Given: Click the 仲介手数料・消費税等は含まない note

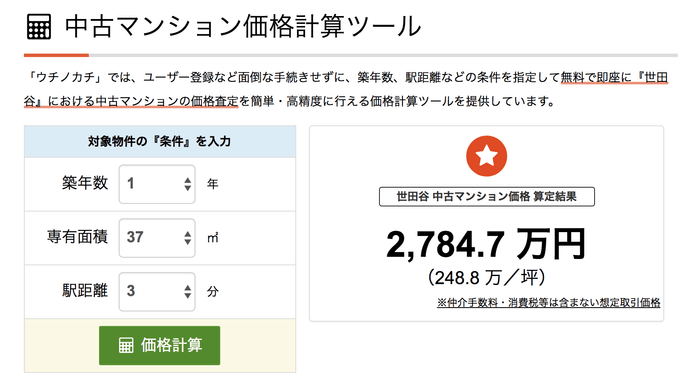Looking at the screenshot, I should (x=548, y=303).
